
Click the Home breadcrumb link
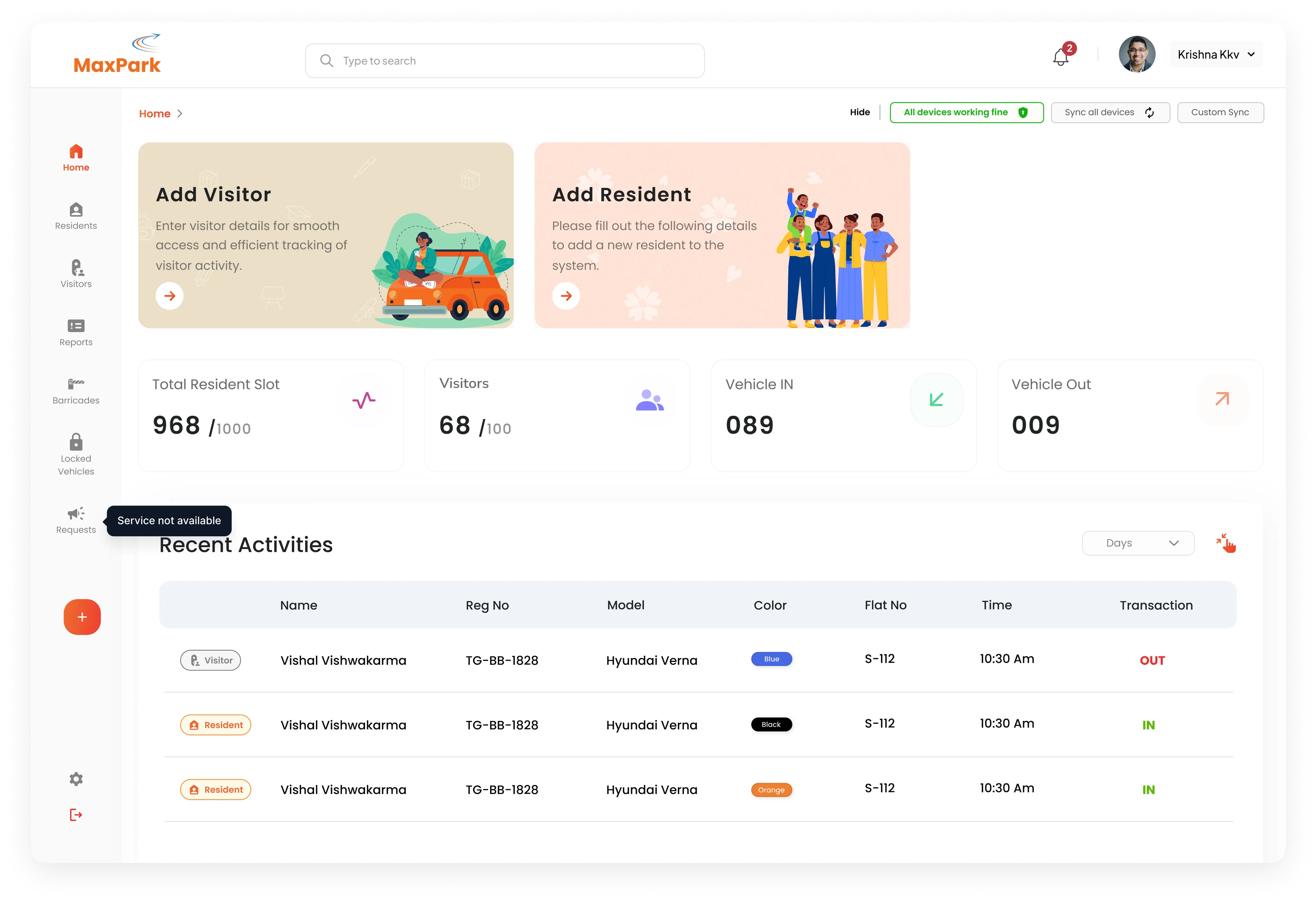154,113
